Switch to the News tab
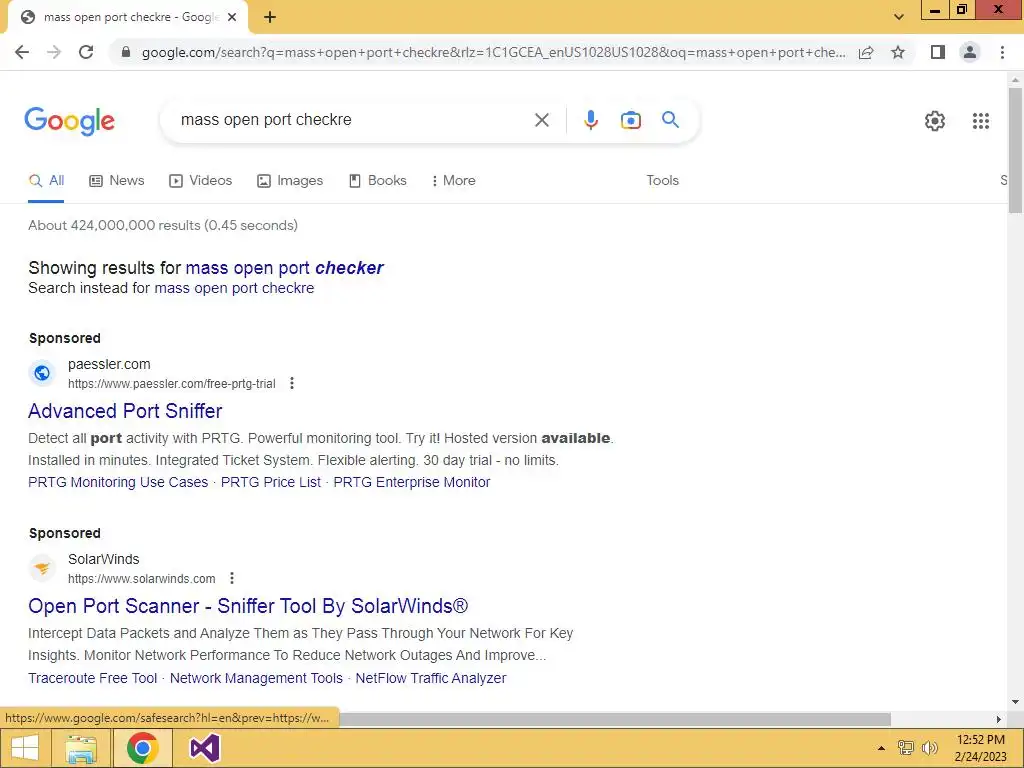The width and height of the screenshot is (1024, 768). [x=116, y=181]
